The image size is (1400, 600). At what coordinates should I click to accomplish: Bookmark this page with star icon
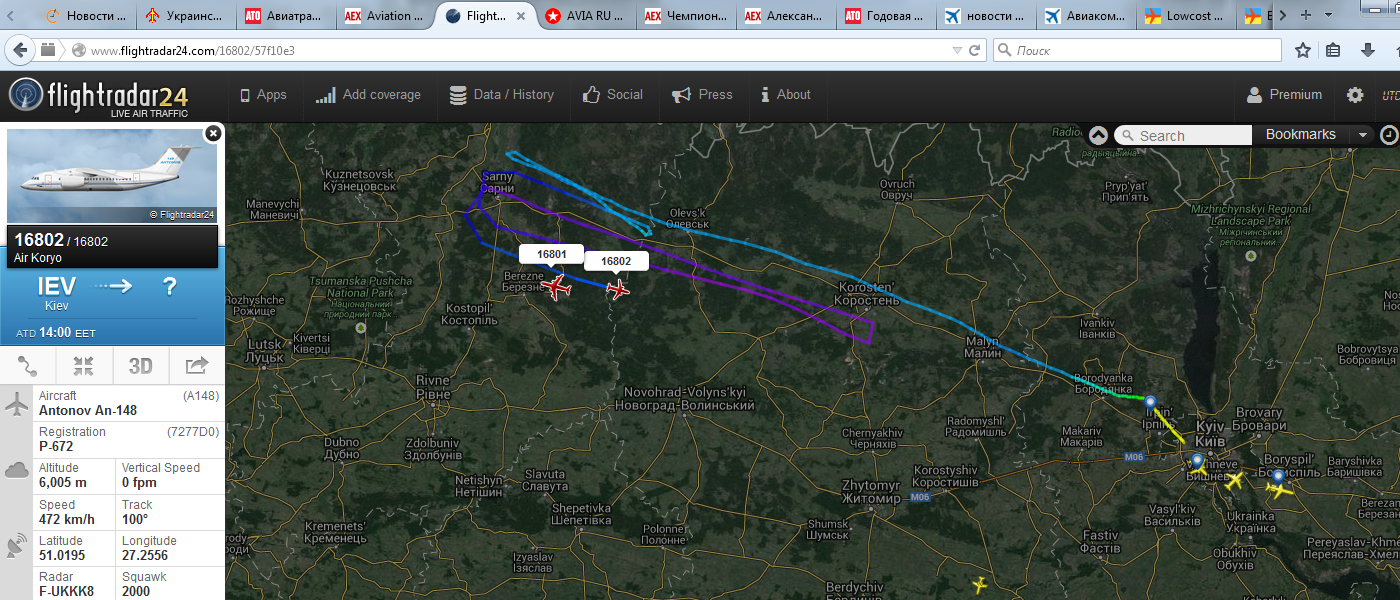pos(1302,50)
